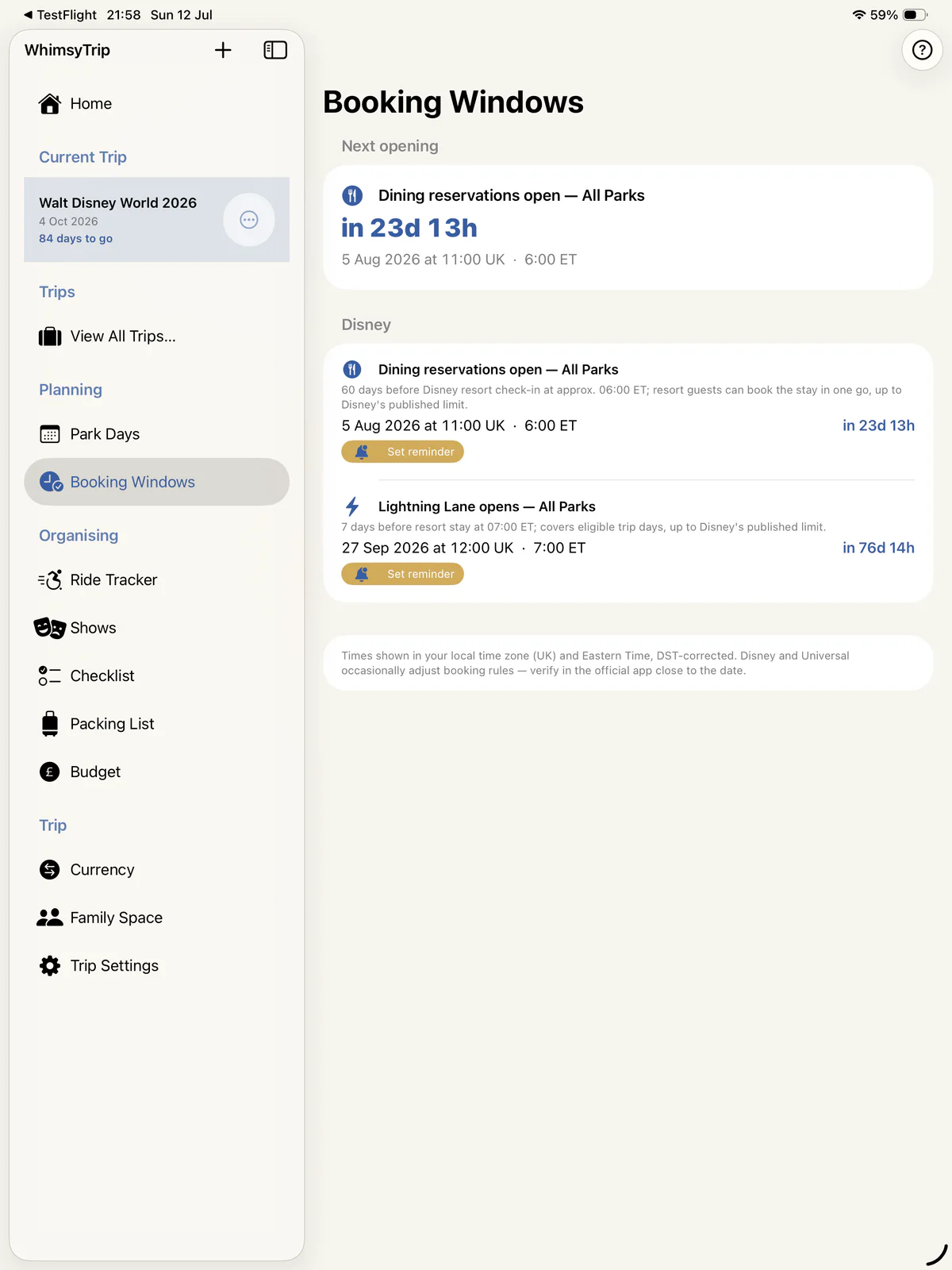Open the Currency page
Image resolution: width=952 pixels, height=1270 pixels.
click(x=157, y=870)
